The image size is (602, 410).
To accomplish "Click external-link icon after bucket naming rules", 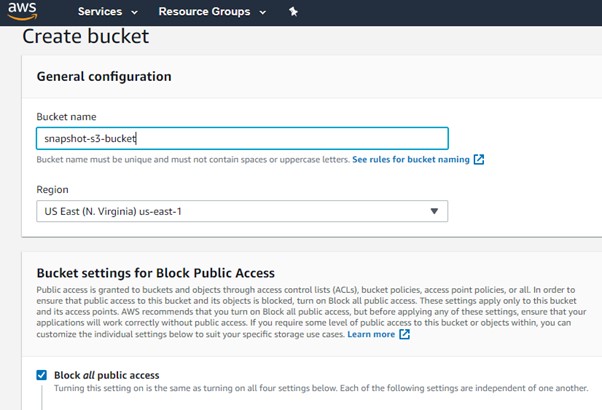I will [479, 160].
